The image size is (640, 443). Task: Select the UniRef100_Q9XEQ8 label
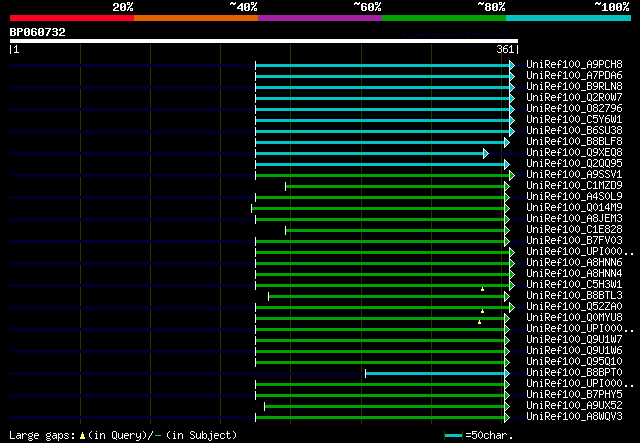point(574,152)
